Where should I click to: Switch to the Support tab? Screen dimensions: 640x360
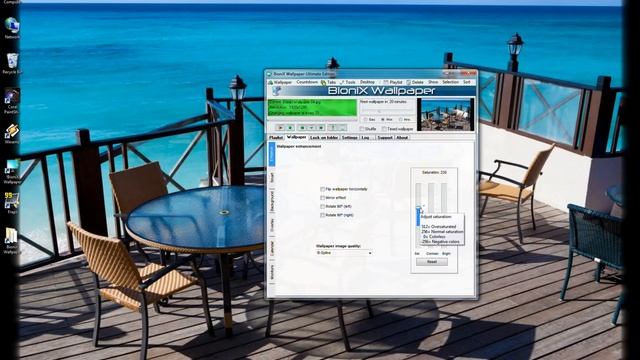click(x=384, y=138)
